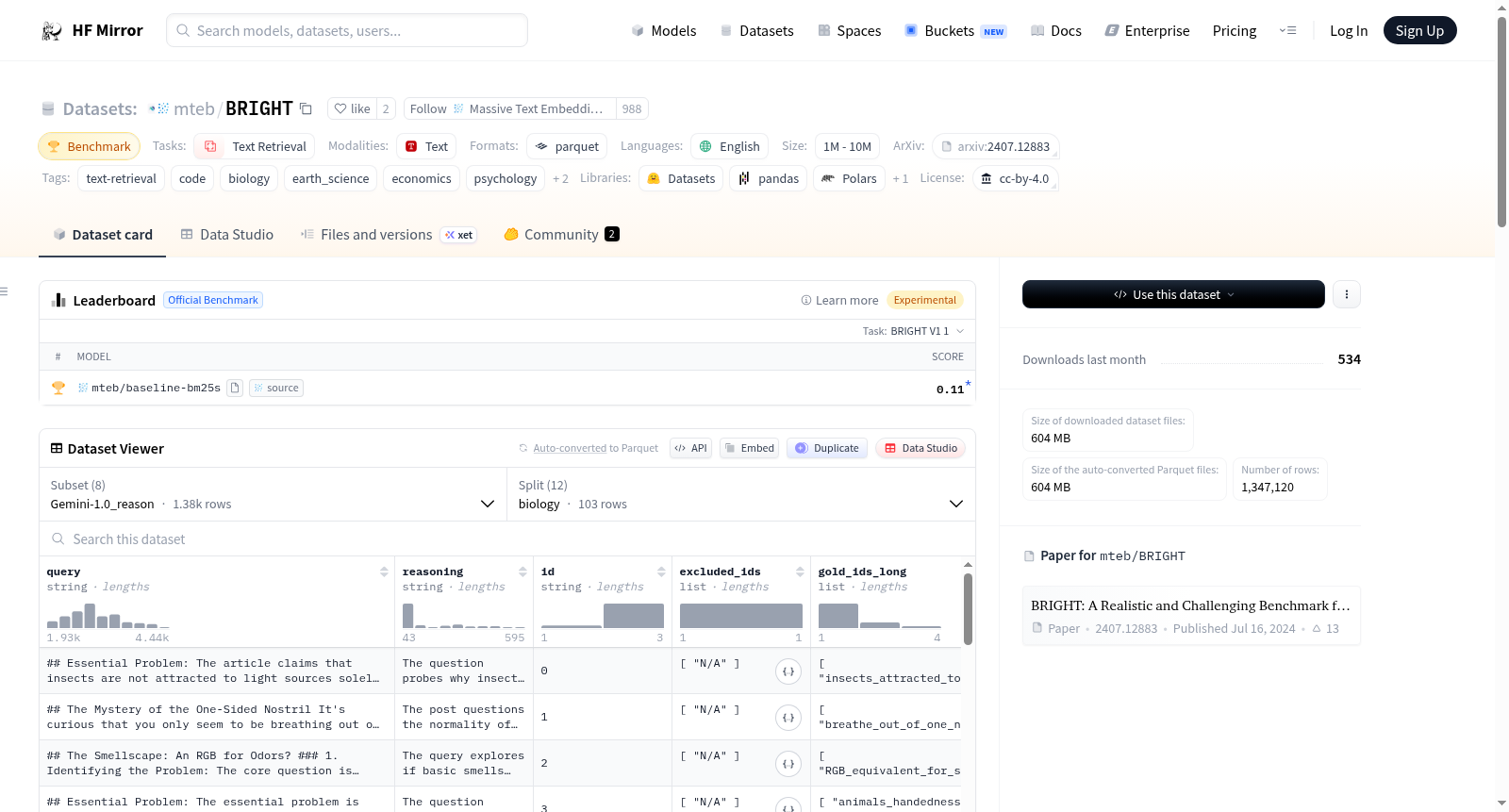Click the Benchmark badge
The width and height of the screenshot is (1509, 812).
click(89, 146)
